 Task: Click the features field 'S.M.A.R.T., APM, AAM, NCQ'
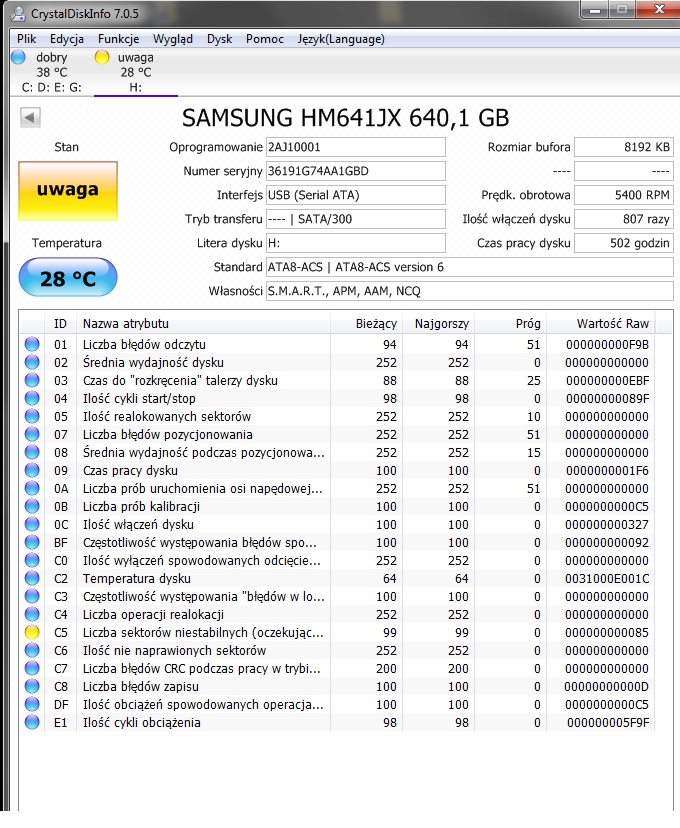tap(469, 291)
